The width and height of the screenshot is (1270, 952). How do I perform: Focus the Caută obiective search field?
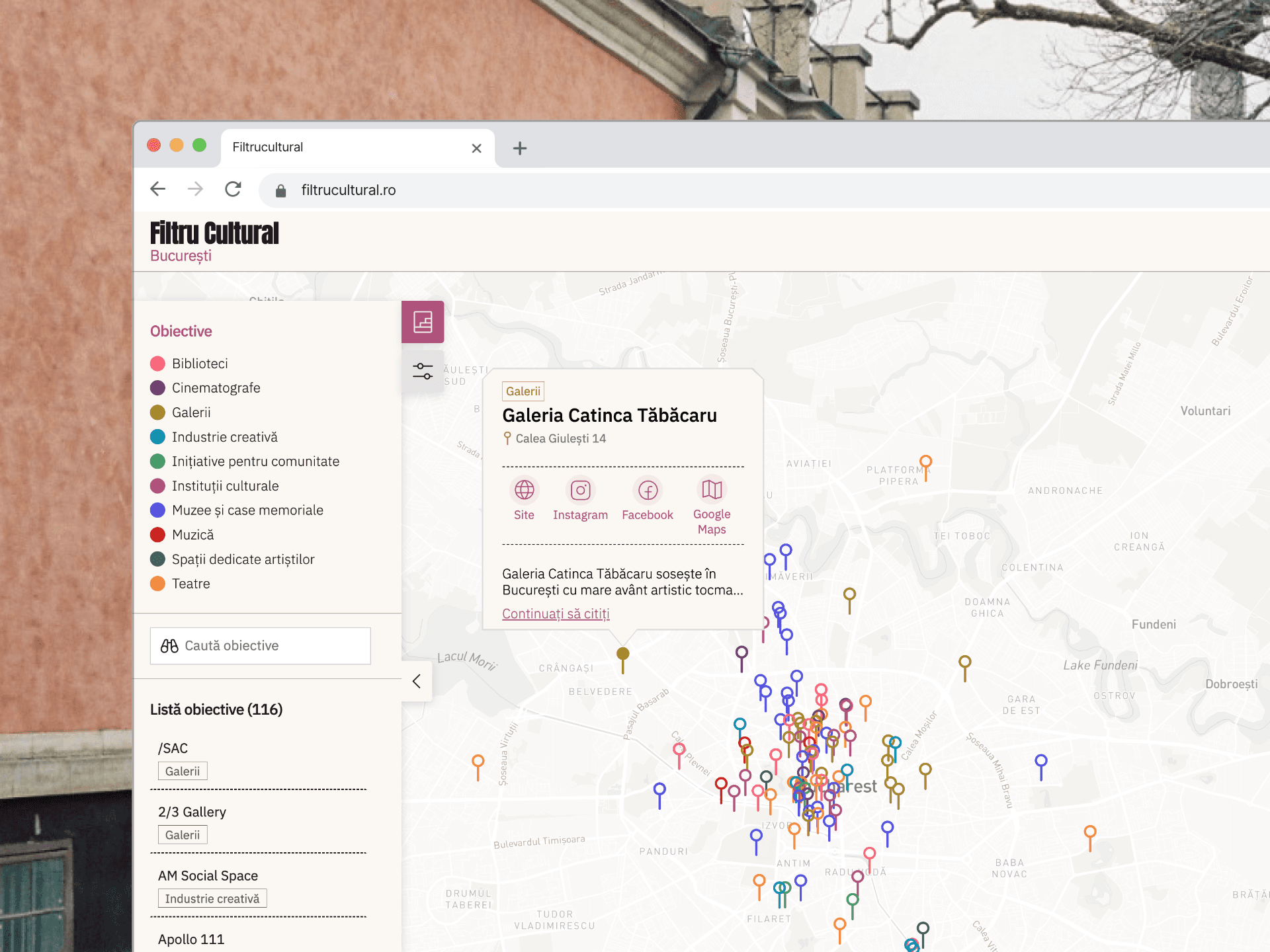pyautogui.click(x=261, y=646)
